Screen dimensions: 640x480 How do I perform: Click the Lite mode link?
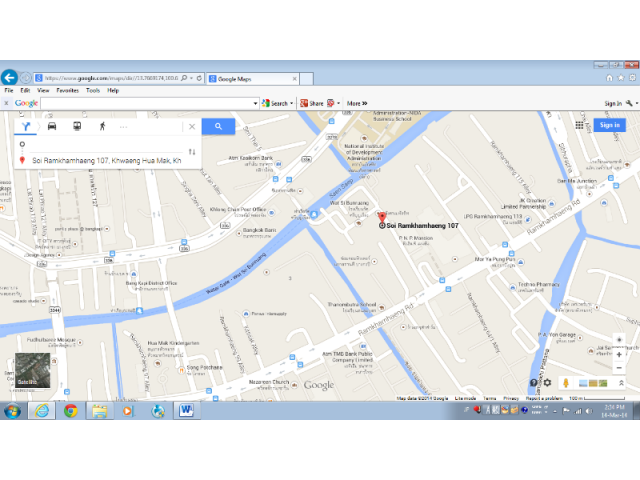(x=466, y=398)
